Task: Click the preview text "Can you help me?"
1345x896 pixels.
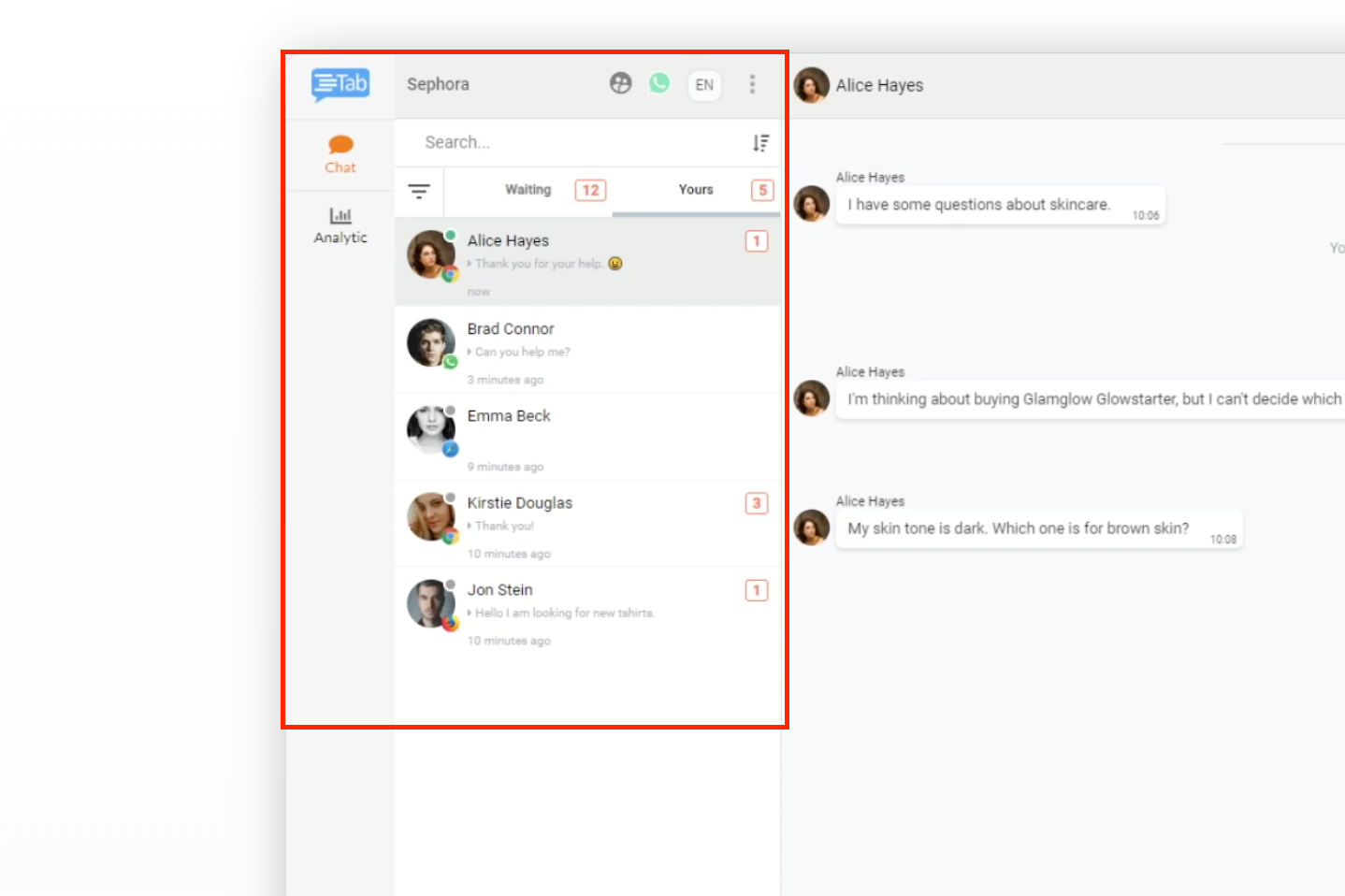Action: click(x=522, y=353)
